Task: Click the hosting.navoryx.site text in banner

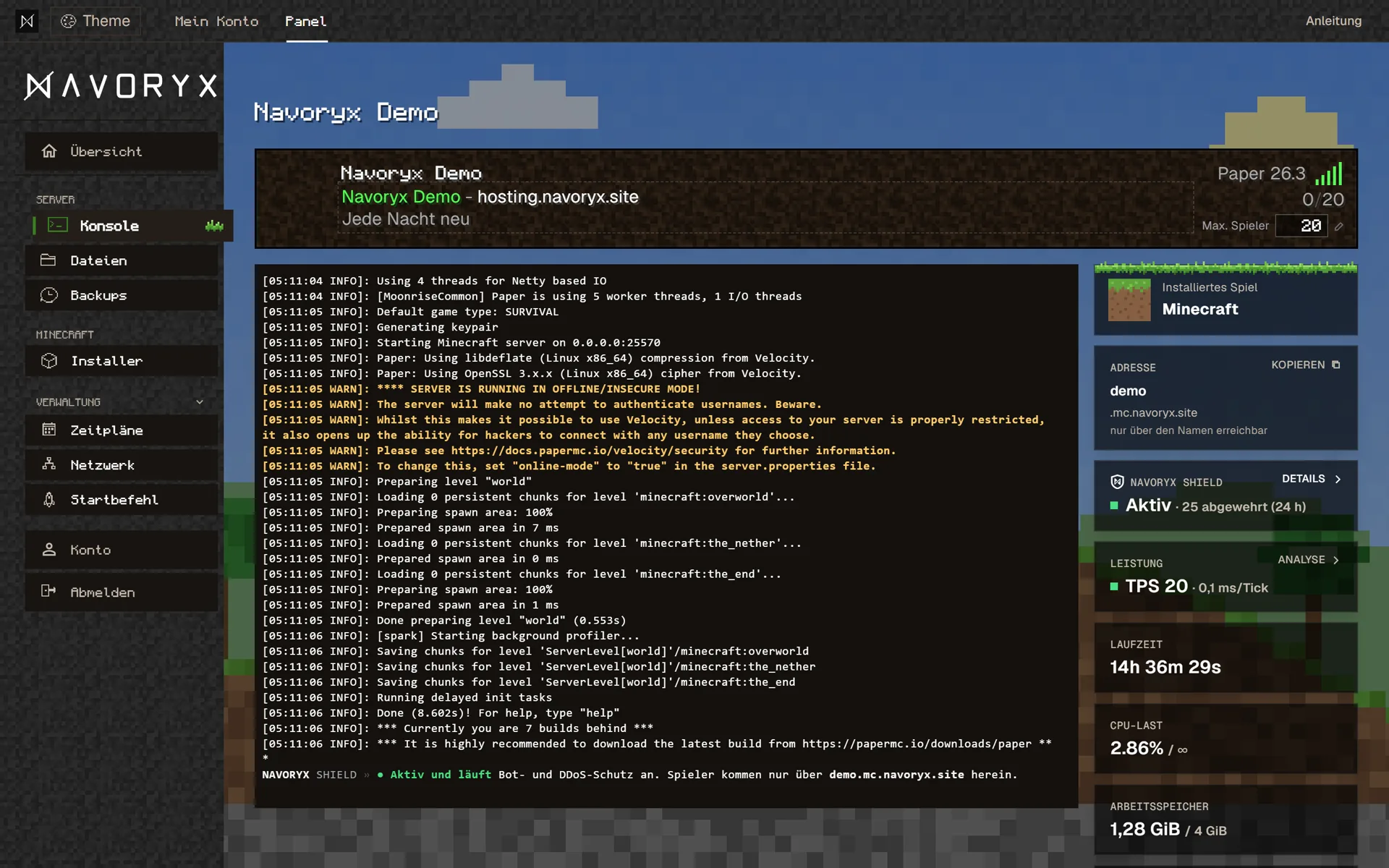Action: click(x=558, y=197)
